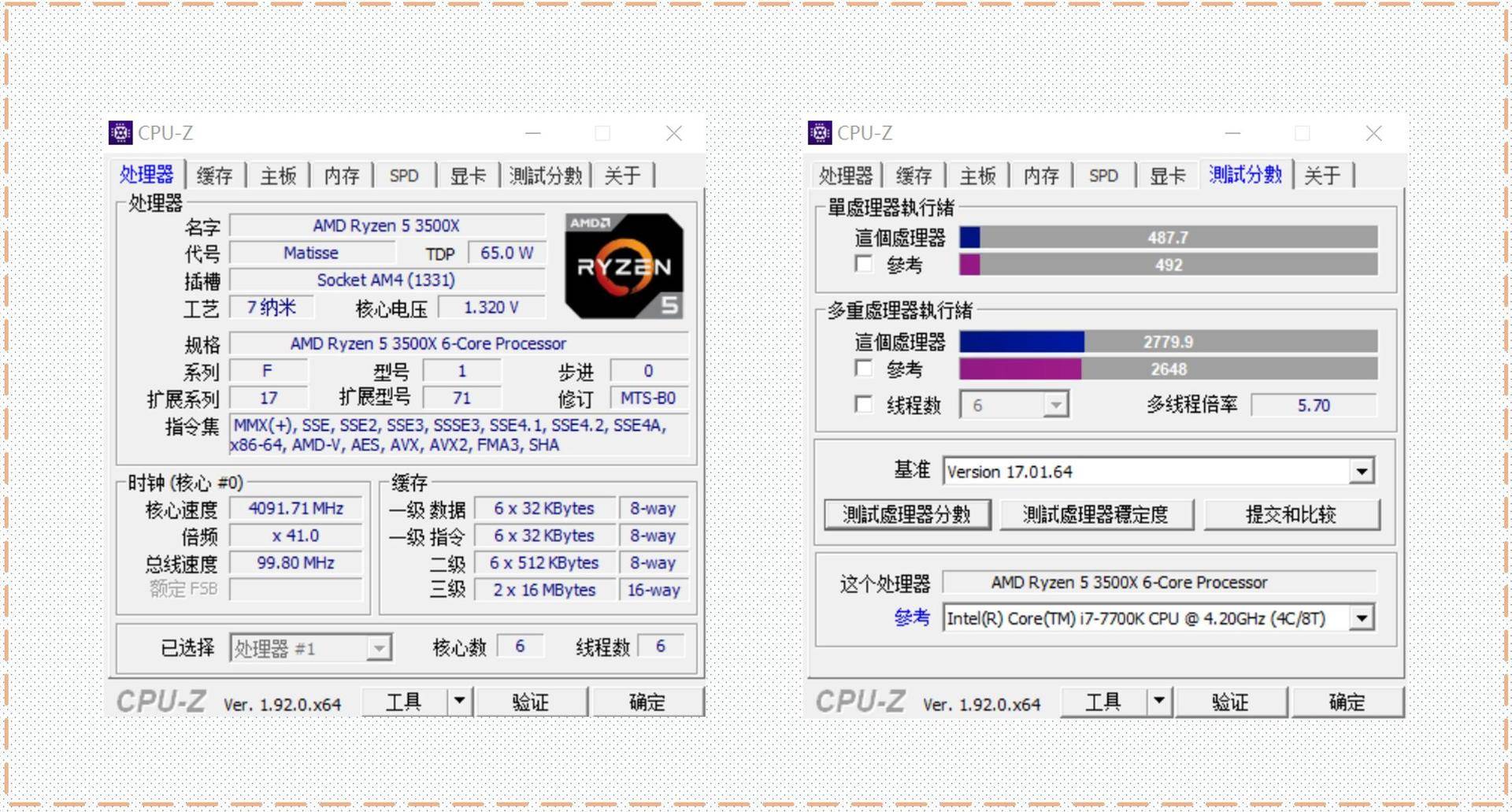This screenshot has height=812, width=1512.
Task: Open the 显卡 tab in left window
Action: click(x=468, y=176)
